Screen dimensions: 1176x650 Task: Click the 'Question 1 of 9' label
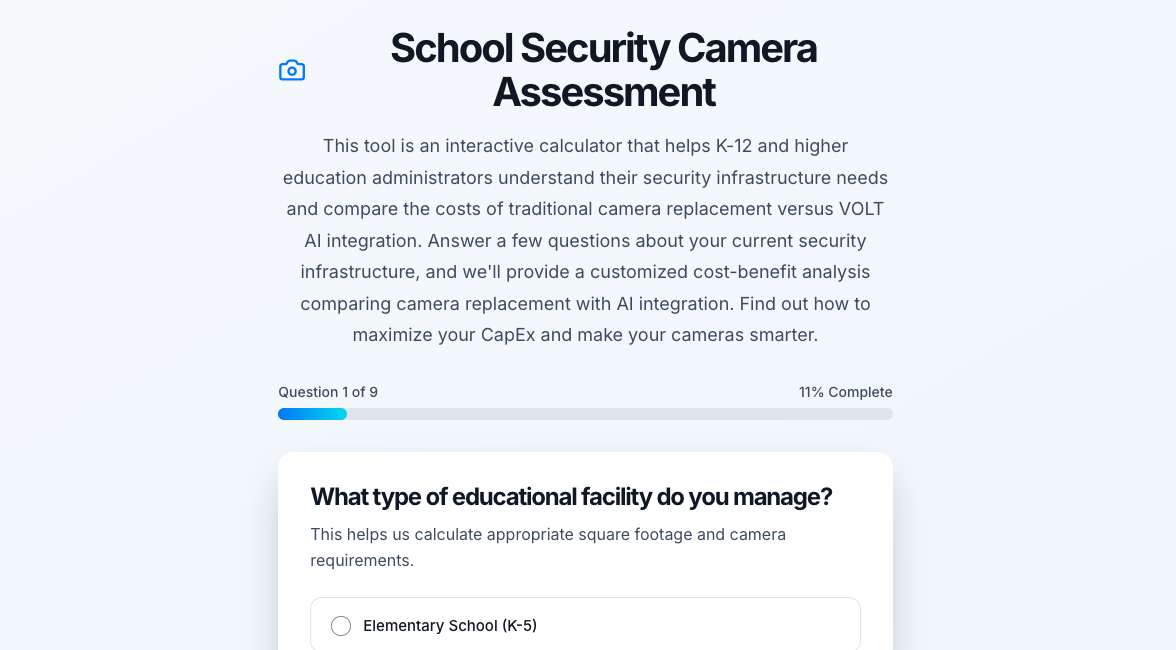coord(328,392)
